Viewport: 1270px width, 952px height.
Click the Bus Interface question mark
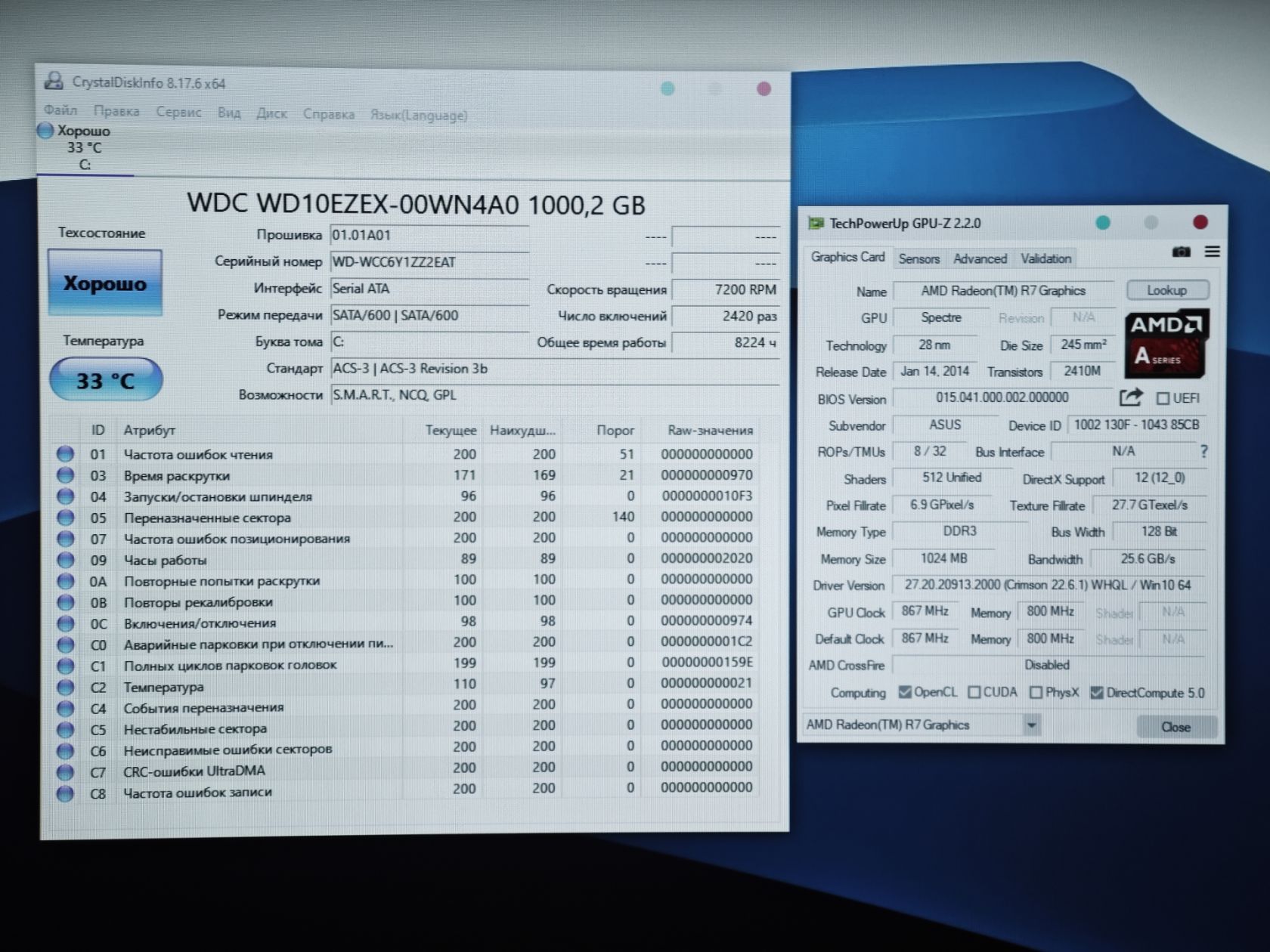point(1203,452)
